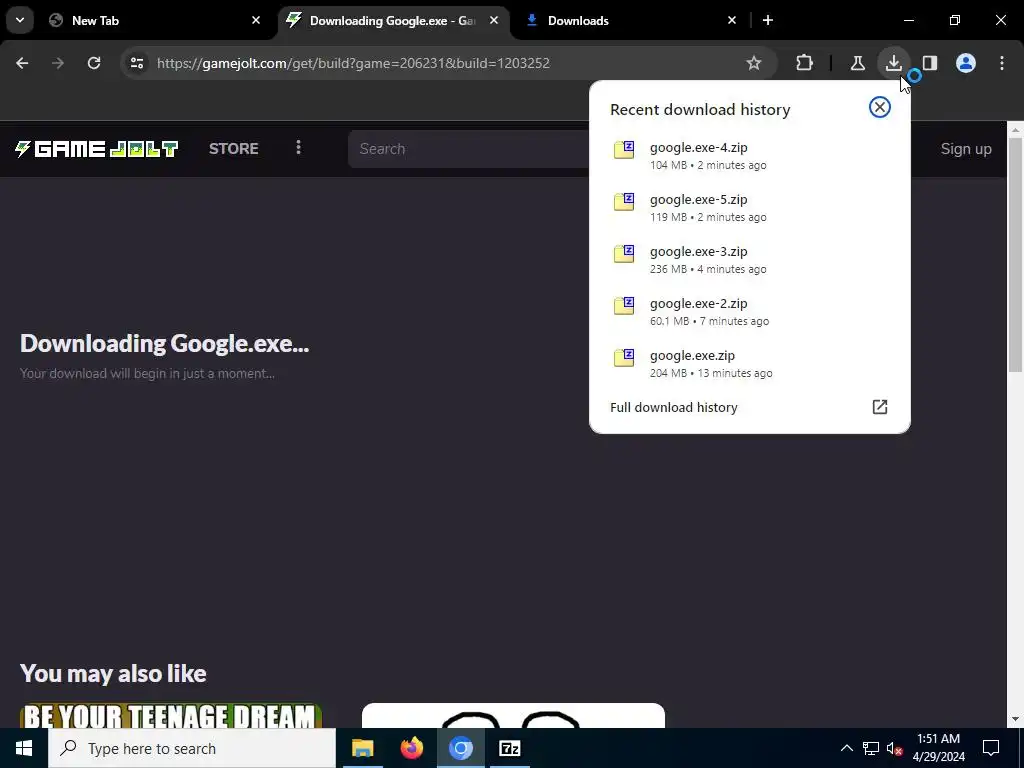Open the Windows Start menu
The width and height of the screenshot is (1024, 768).
click(24, 748)
